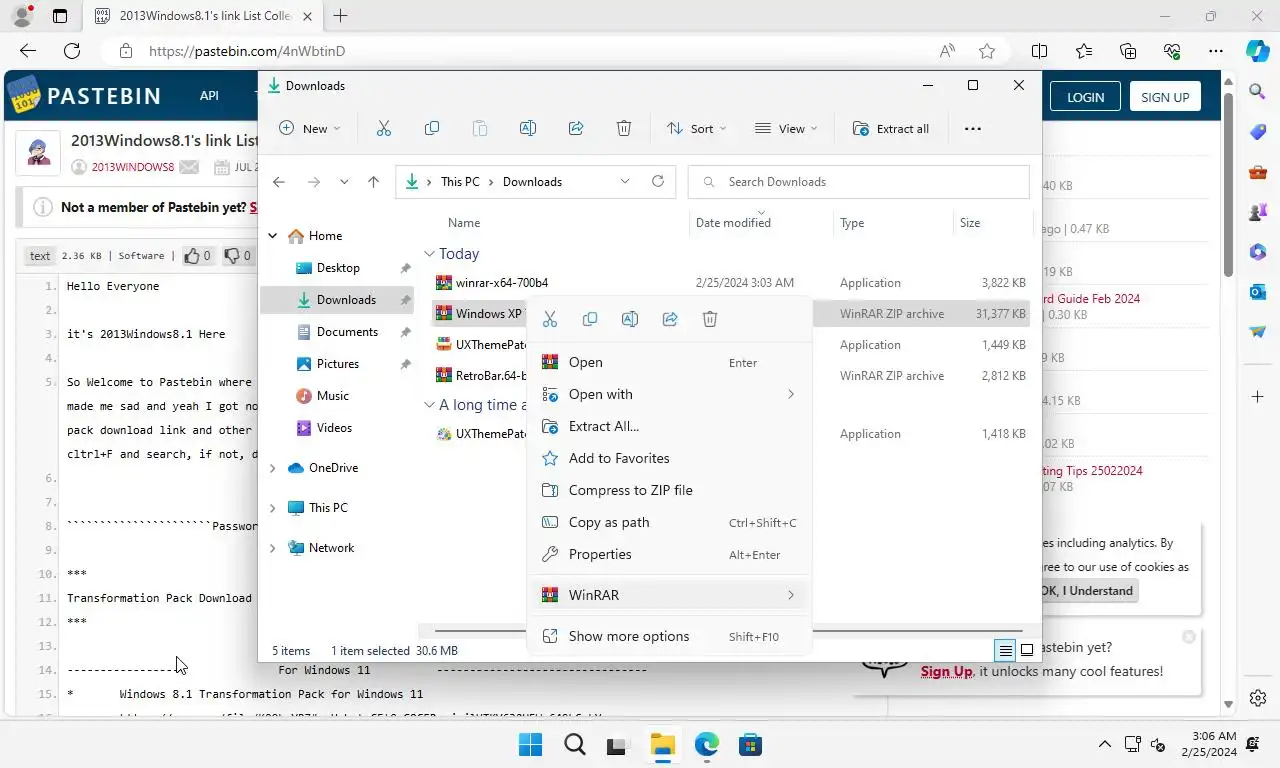Click Rename icon in context menu
This screenshot has height=768, width=1280.
[x=630, y=319]
